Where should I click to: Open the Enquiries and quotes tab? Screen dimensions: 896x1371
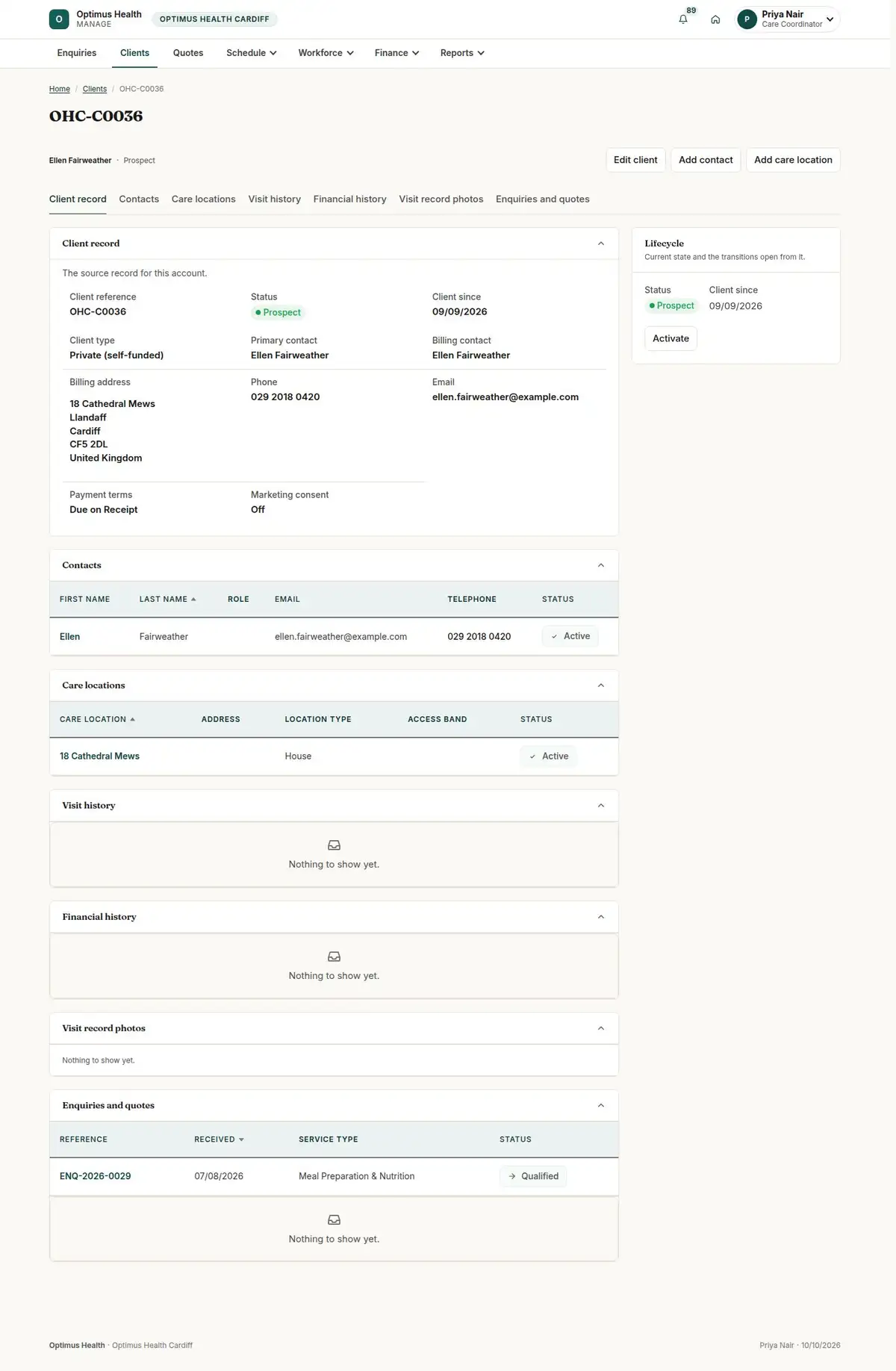[x=543, y=199]
